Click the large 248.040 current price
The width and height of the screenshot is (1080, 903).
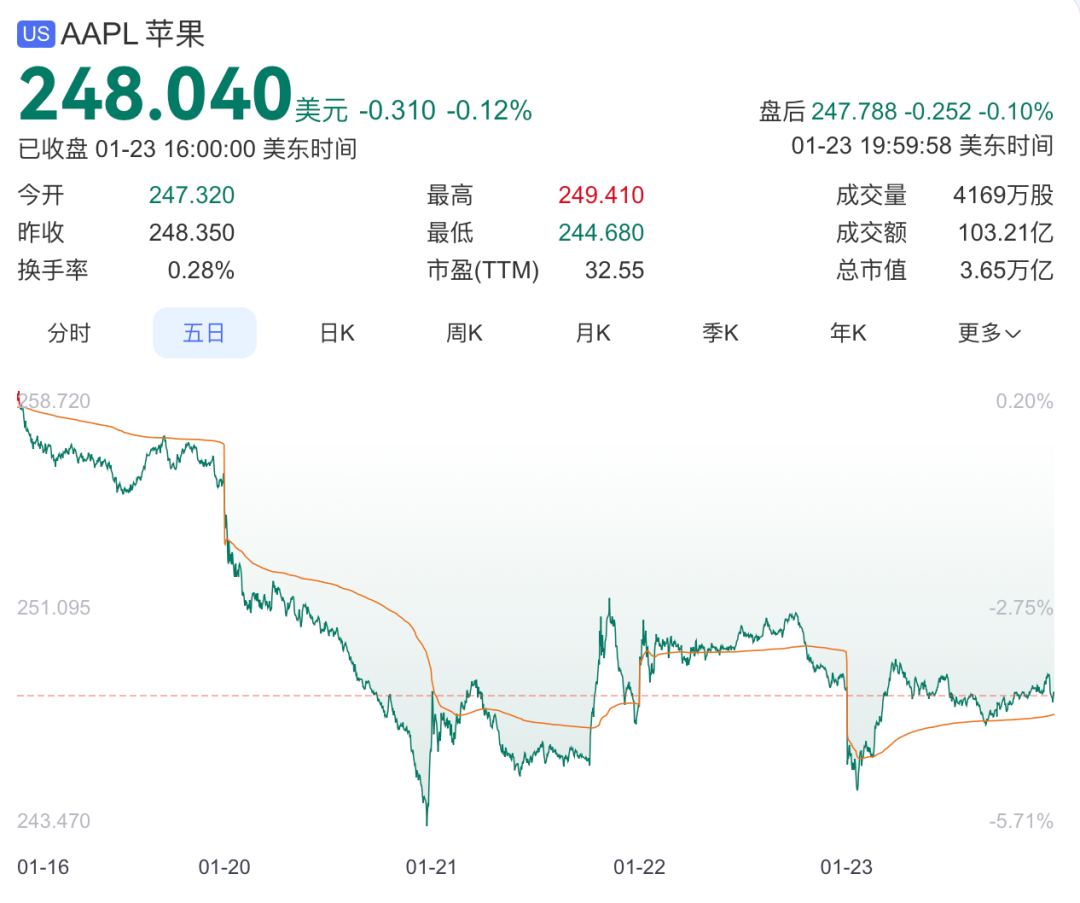pos(155,95)
